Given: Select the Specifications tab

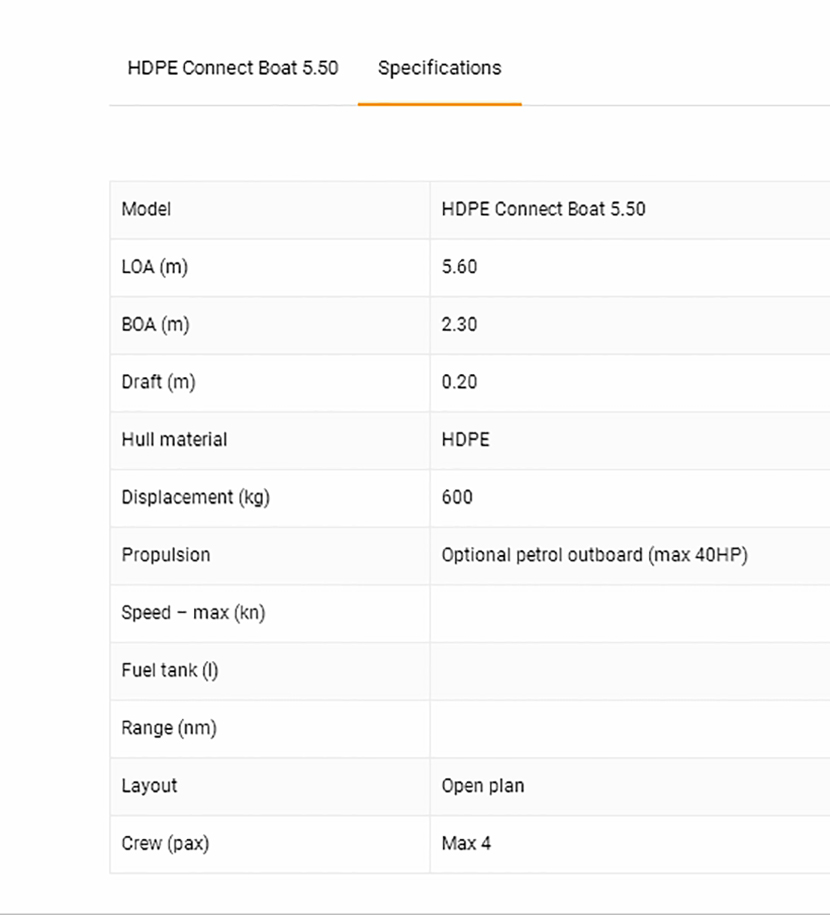Looking at the screenshot, I should pos(439,68).
